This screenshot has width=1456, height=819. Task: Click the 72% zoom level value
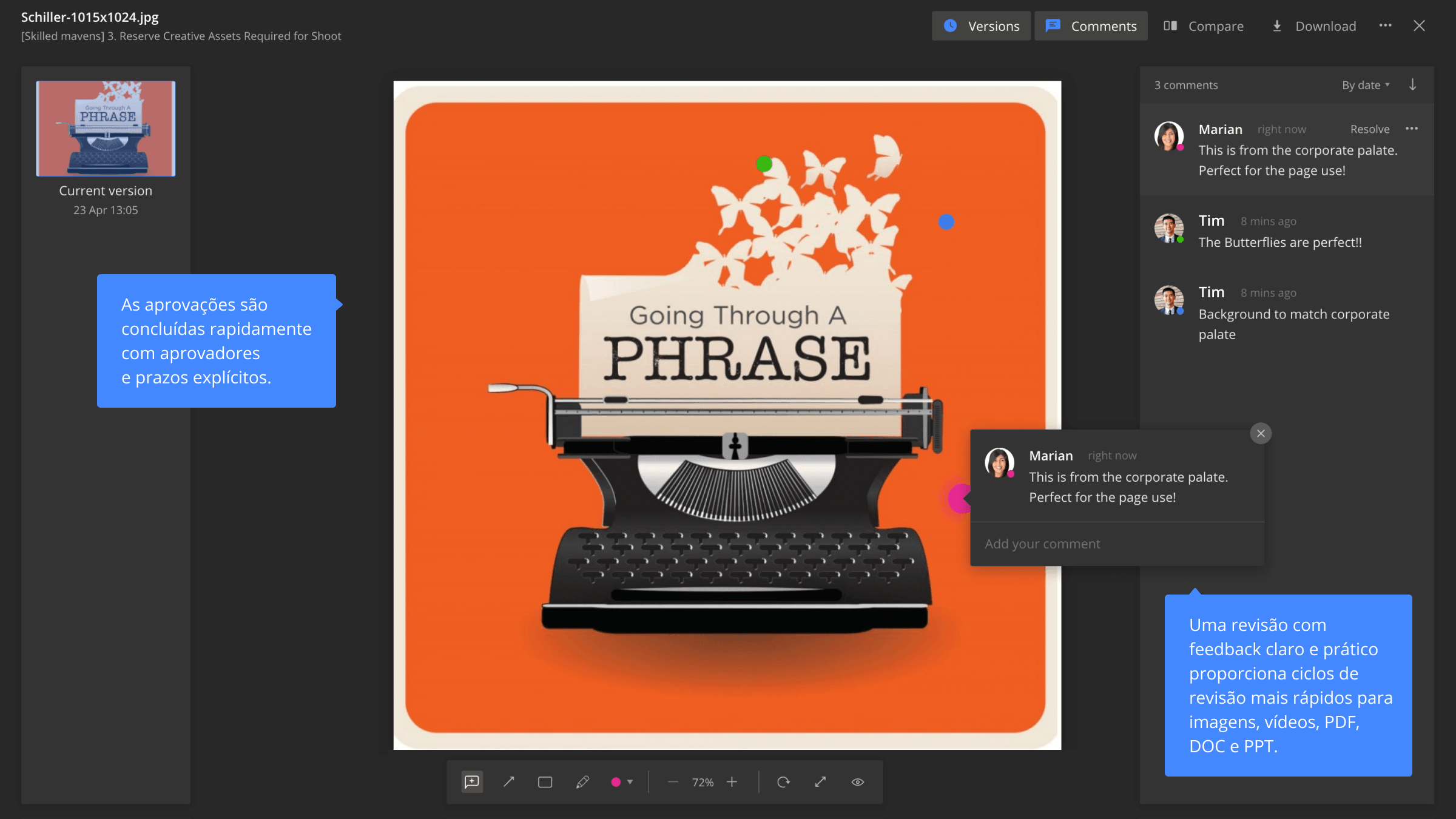click(x=703, y=783)
